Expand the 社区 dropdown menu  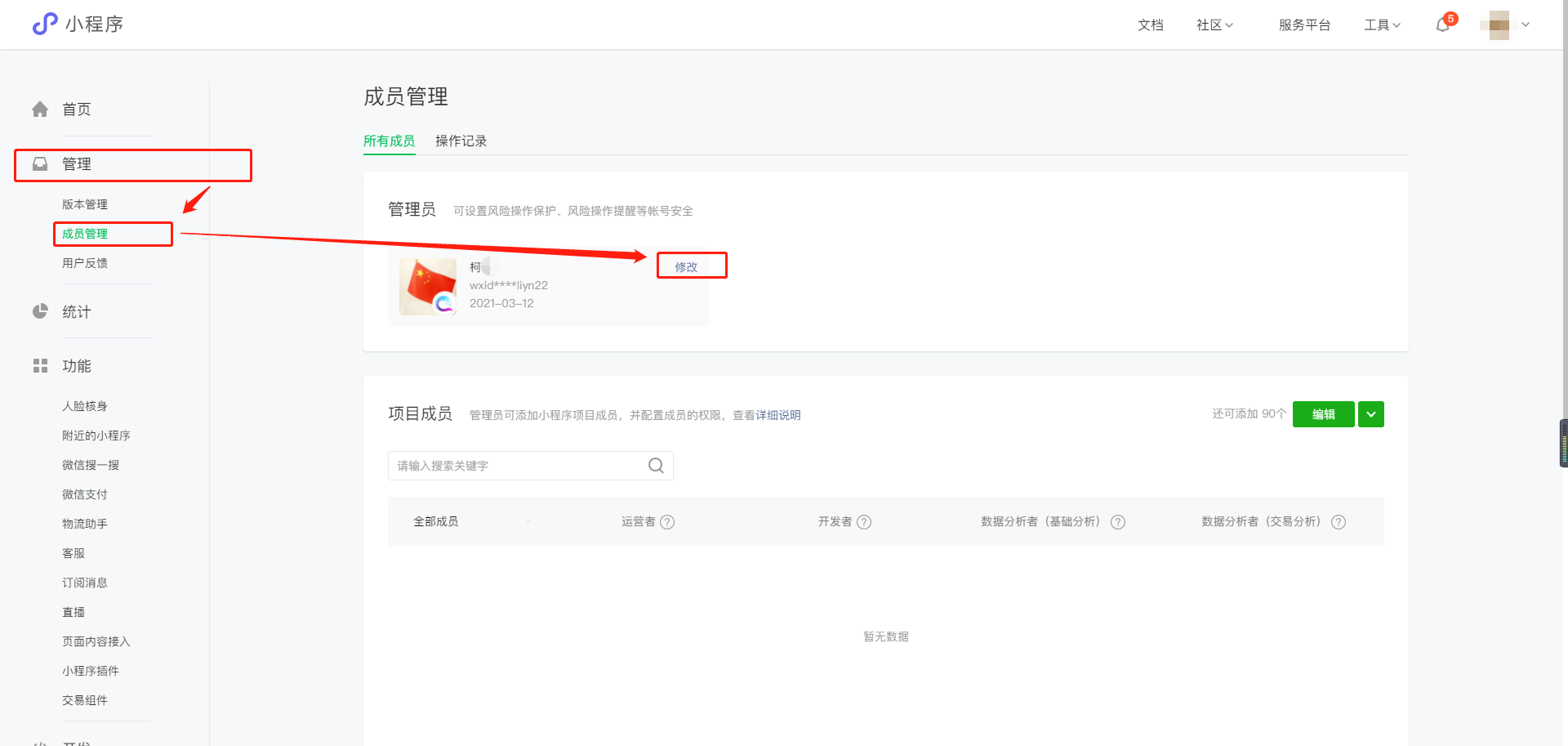[1214, 25]
